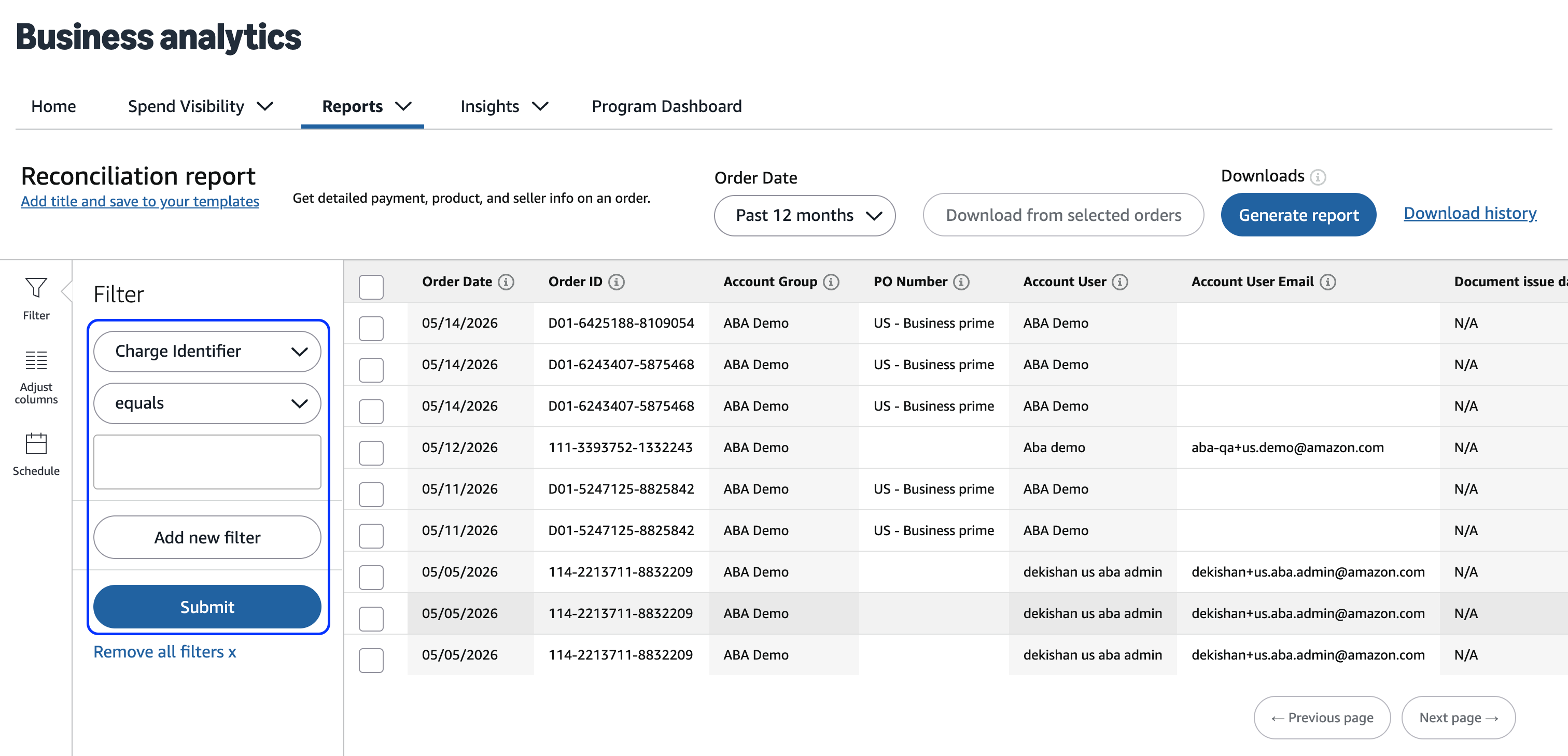1568x756 pixels.
Task: Show info for Account User Email column
Action: pyautogui.click(x=1328, y=282)
